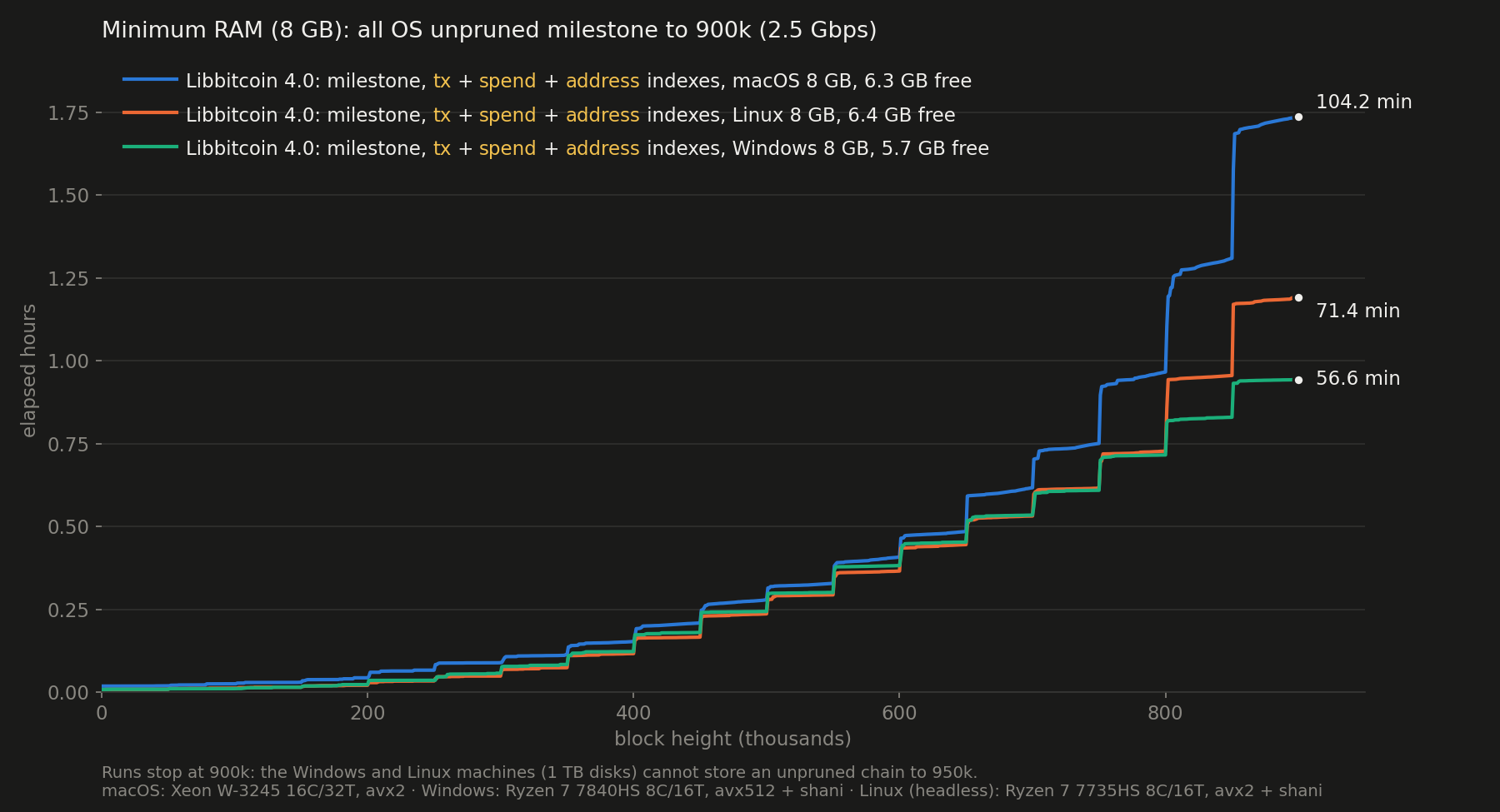Click the 71.4 min end label
1500x812 pixels.
[x=1357, y=311]
